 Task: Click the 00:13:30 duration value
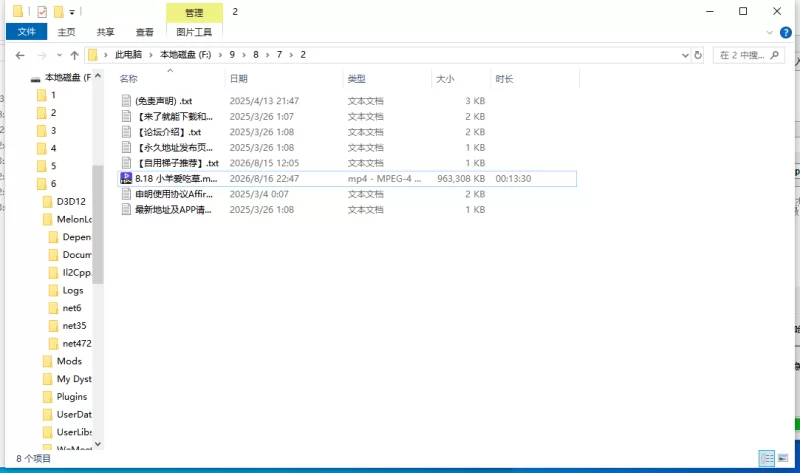513,179
